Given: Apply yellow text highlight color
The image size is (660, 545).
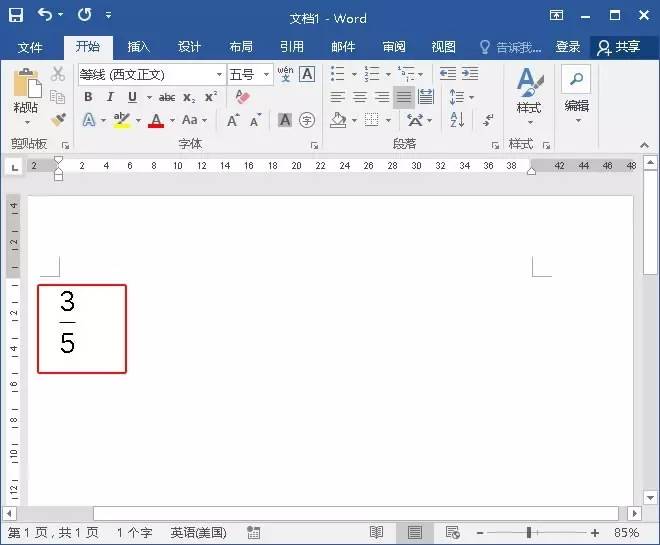Looking at the screenshot, I should click(x=122, y=120).
